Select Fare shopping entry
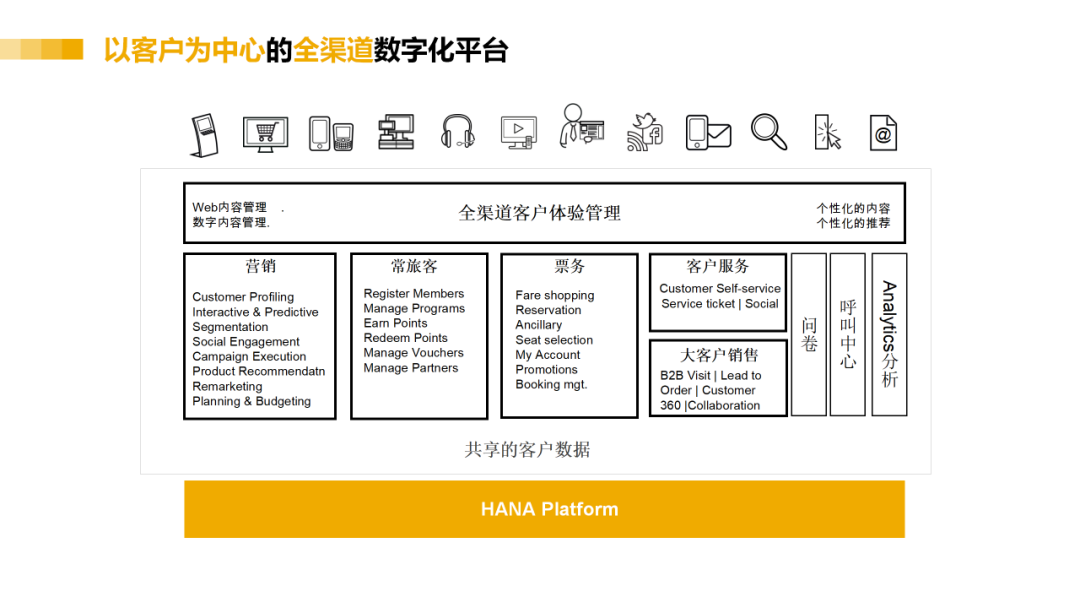Viewport: 1080px width, 608px height. pos(555,295)
